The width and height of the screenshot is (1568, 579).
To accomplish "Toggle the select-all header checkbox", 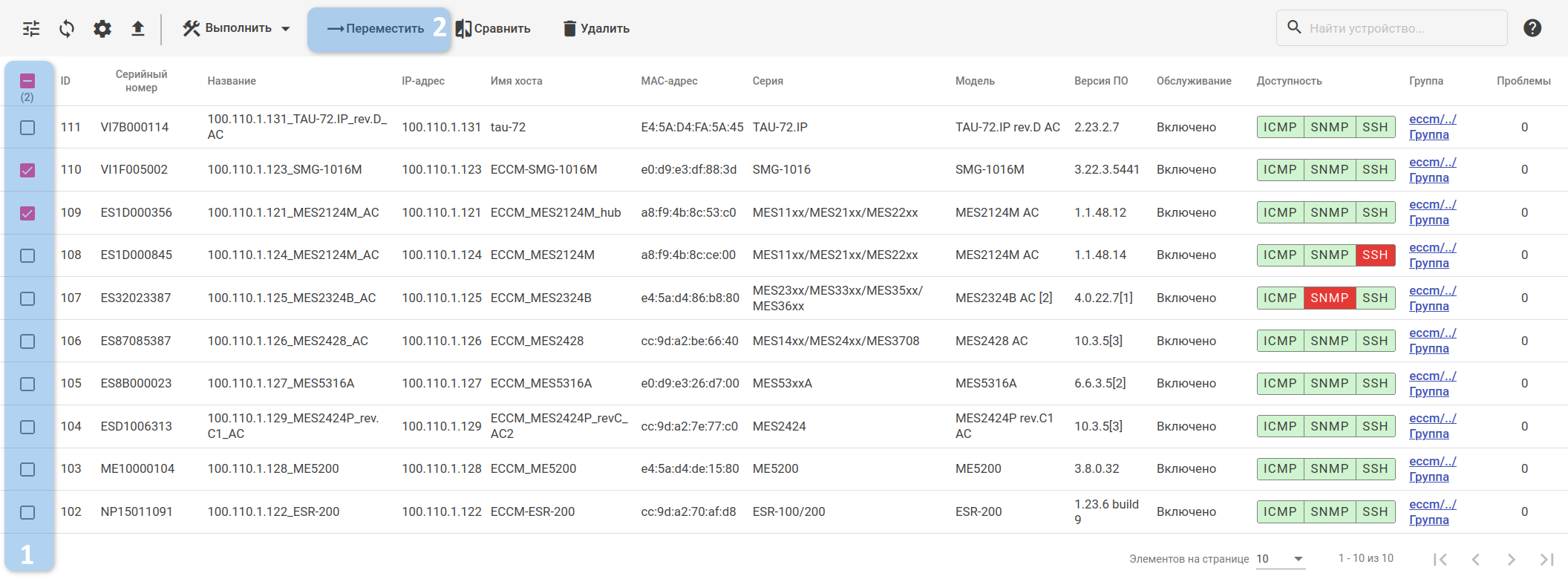I will pyautogui.click(x=27, y=81).
